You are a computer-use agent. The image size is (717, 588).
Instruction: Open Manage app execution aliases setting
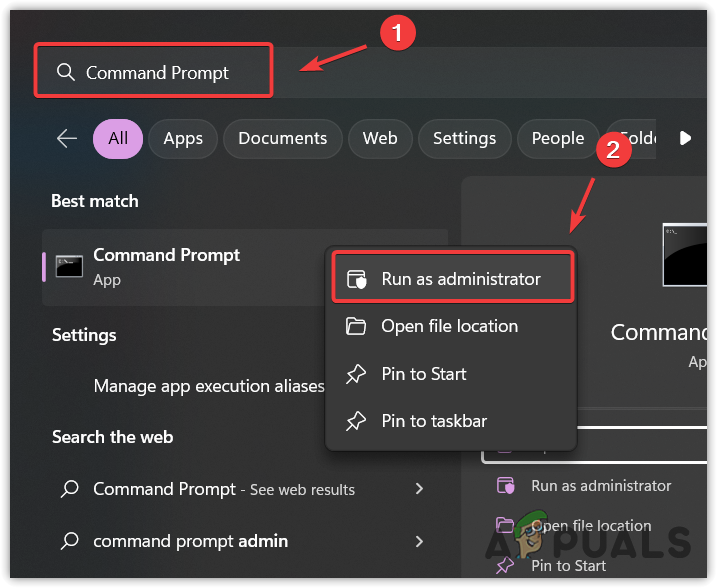point(209,386)
